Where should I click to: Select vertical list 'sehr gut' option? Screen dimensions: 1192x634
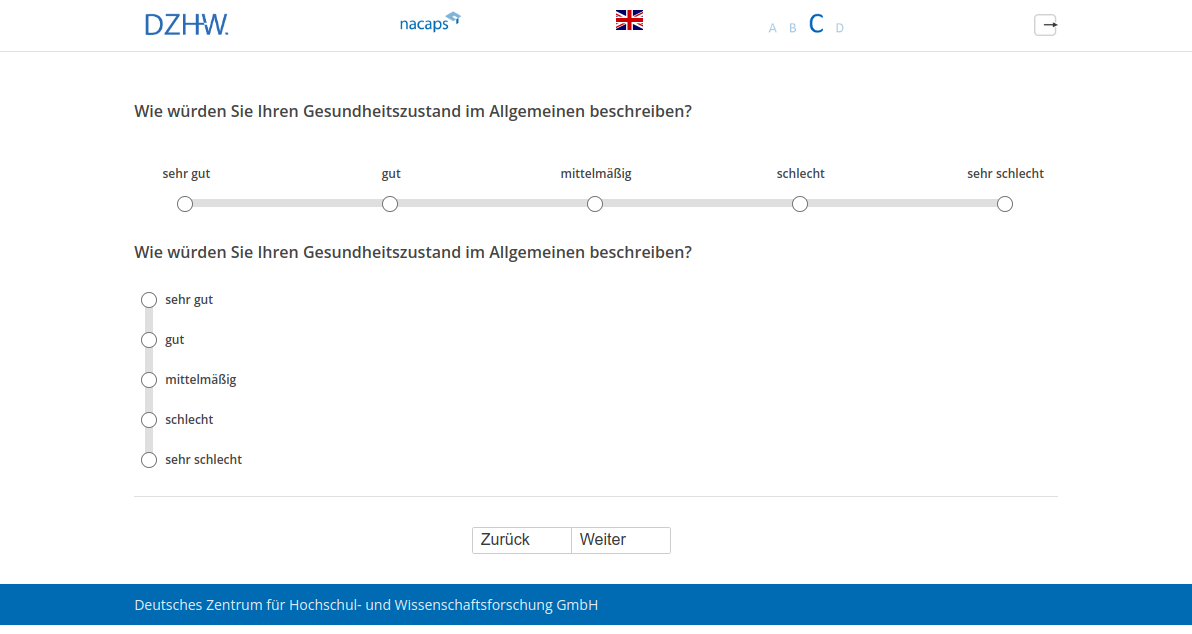click(x=149, y=300)
